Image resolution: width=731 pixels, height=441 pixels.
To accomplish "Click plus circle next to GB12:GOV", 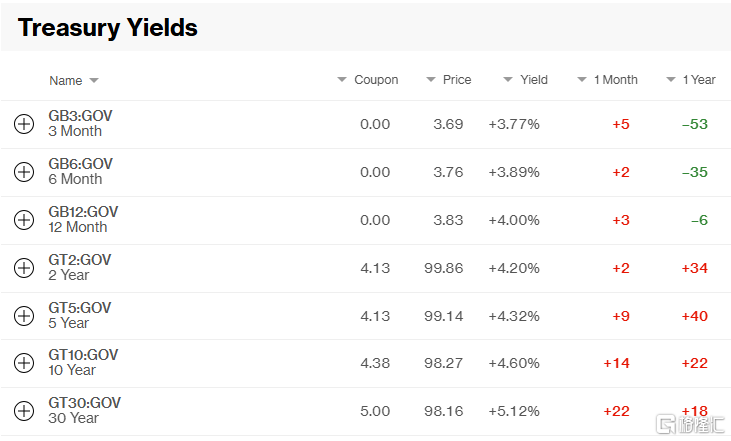I will (x=24, y=220).
